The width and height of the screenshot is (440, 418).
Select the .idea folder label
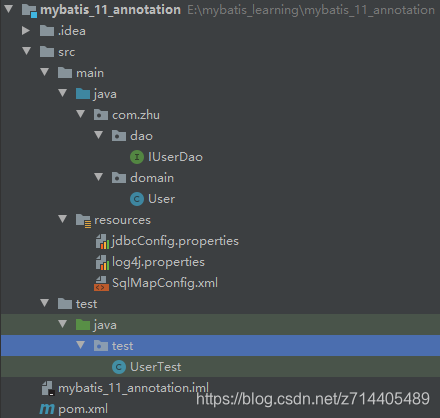72,31
